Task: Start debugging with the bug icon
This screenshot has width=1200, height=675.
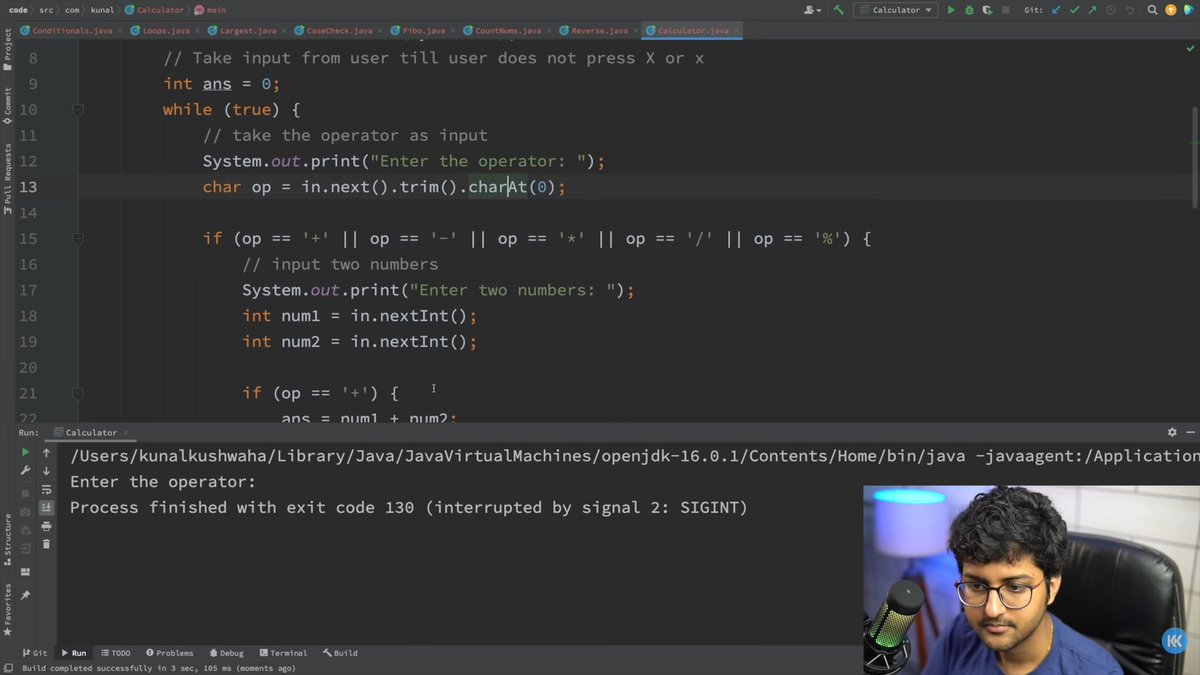Action: point(968,10)
